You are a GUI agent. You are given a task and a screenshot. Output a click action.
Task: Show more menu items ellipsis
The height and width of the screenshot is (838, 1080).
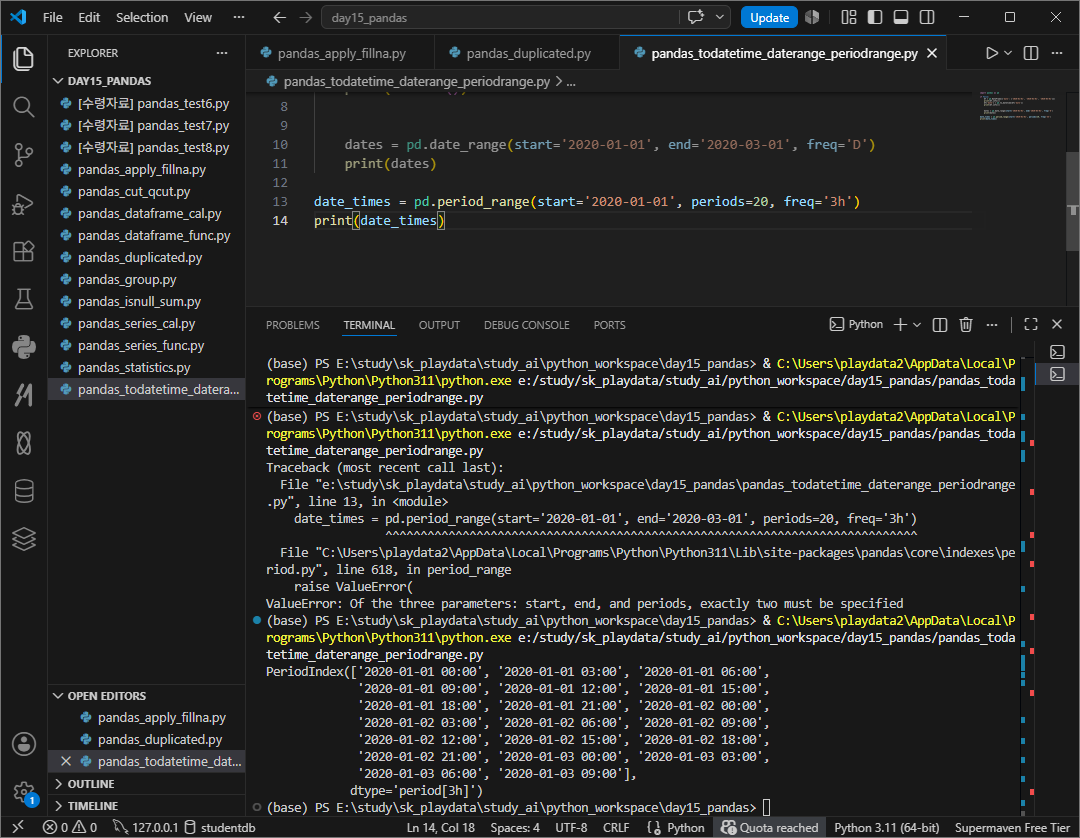(238, 17)
